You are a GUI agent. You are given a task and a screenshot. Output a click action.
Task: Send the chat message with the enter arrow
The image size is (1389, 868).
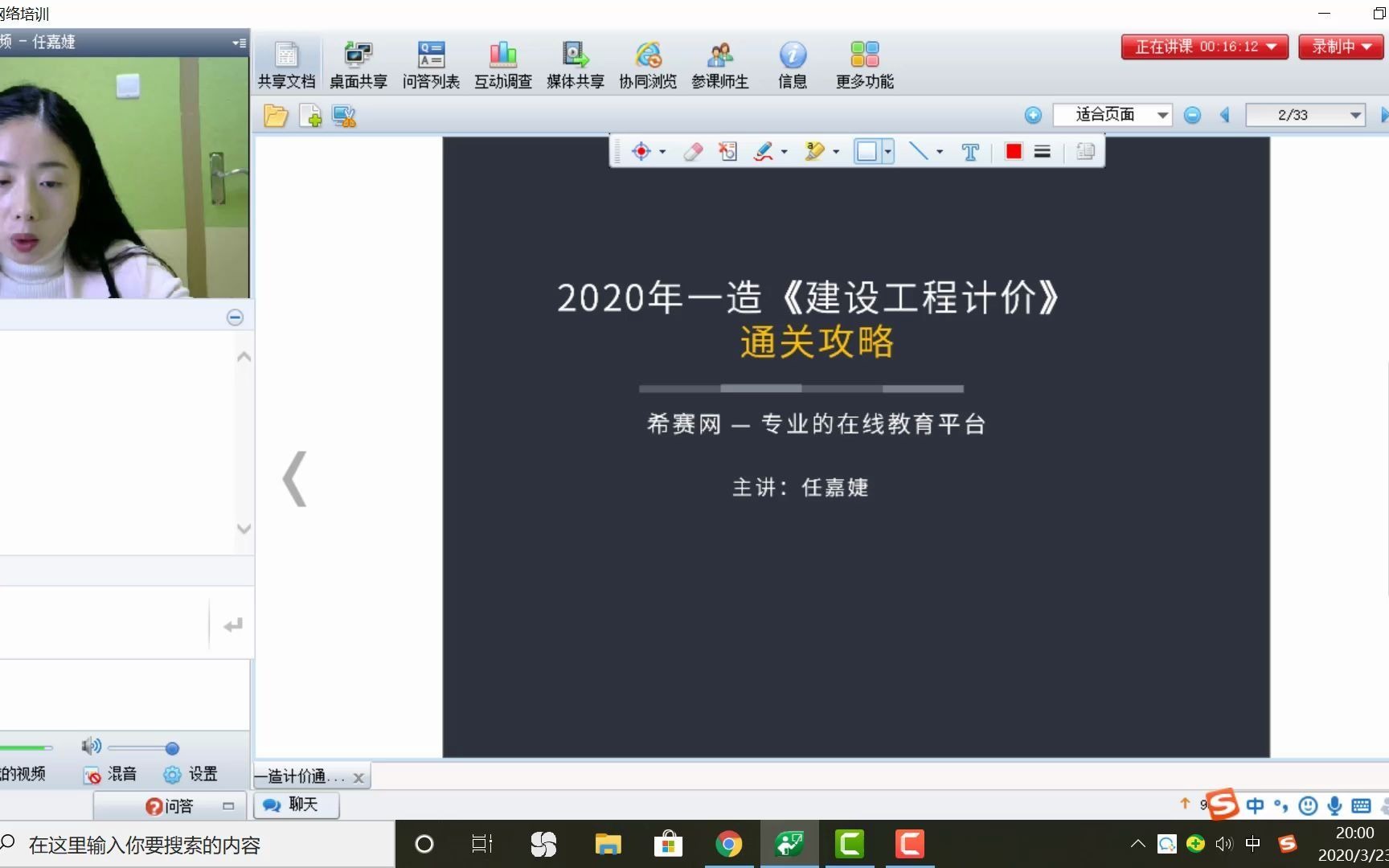point(232,625)
